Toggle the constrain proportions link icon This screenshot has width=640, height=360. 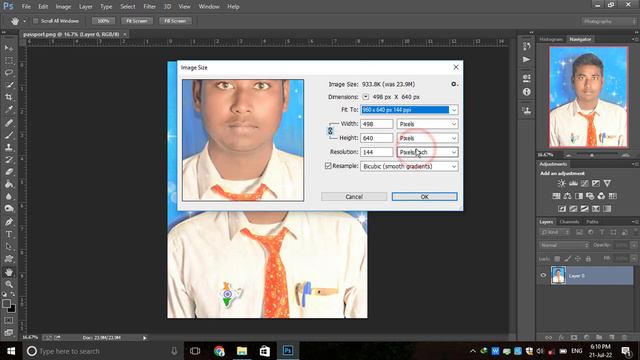(x=330, y=131)
